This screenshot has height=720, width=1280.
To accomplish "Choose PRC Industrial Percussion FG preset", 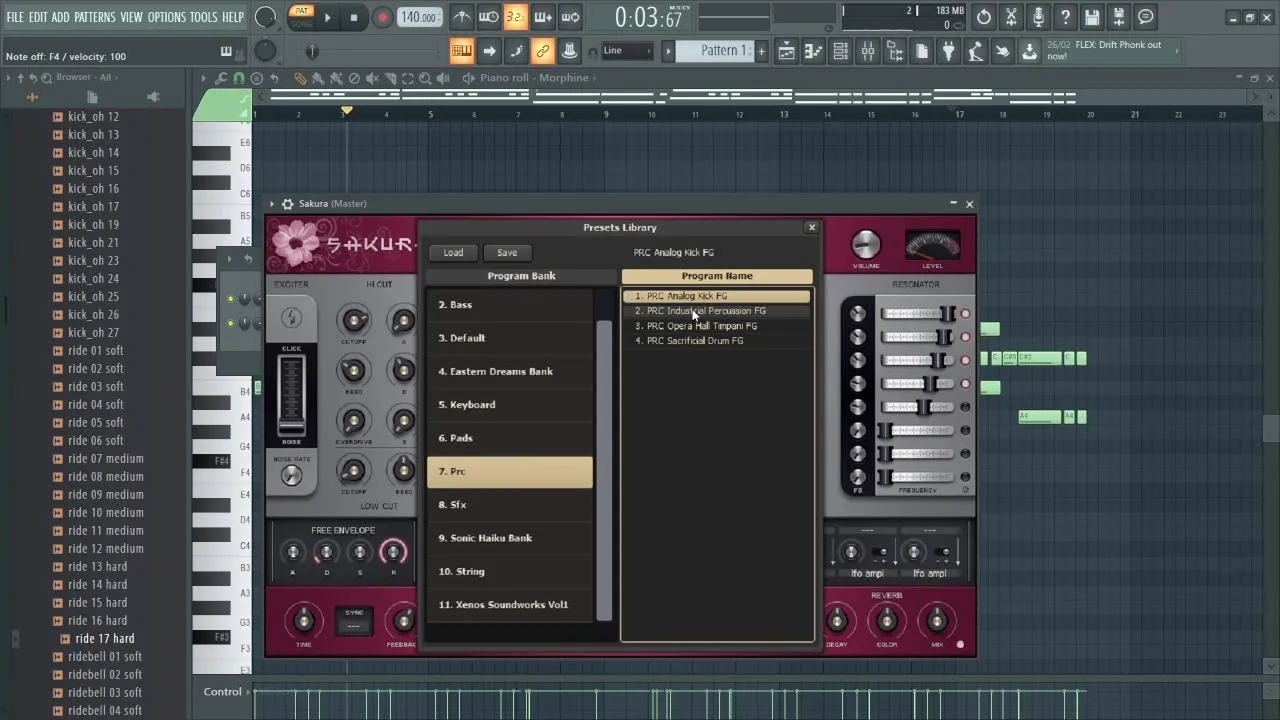I will click(716, 311).
